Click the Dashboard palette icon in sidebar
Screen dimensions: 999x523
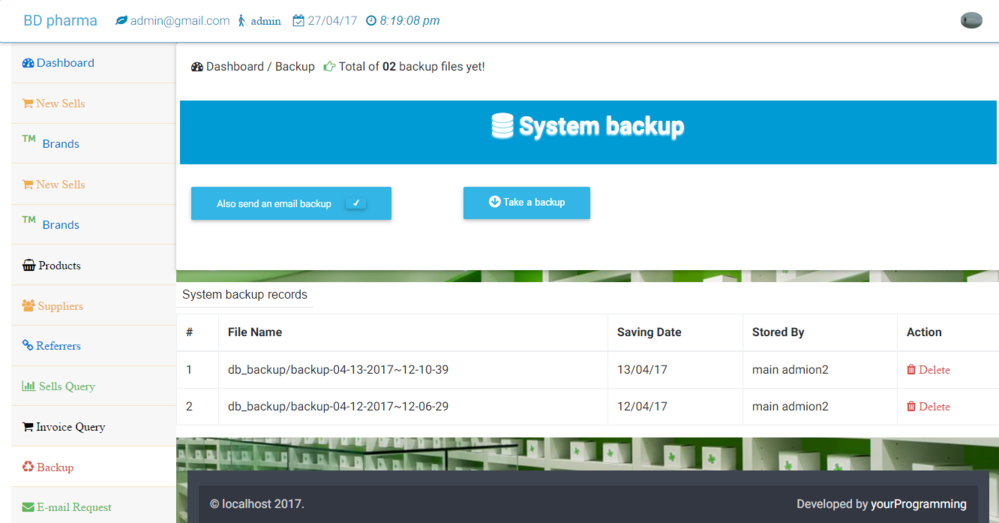pyautogui.click(x=28, y=63)
